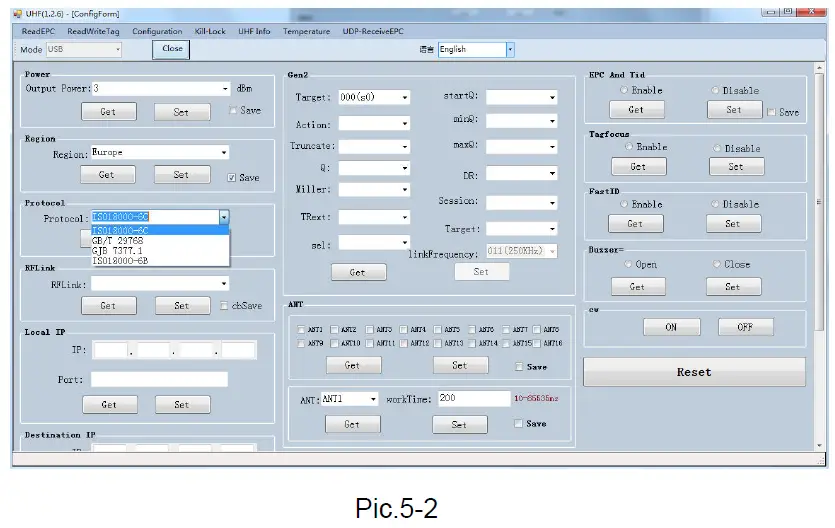Select Disable for FastID

coord(715,204)
